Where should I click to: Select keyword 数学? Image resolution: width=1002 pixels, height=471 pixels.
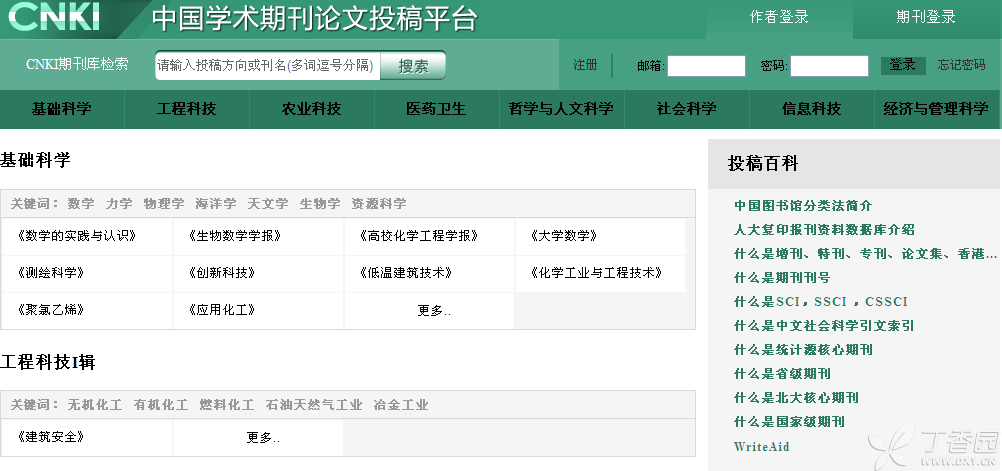coord(81,204)
